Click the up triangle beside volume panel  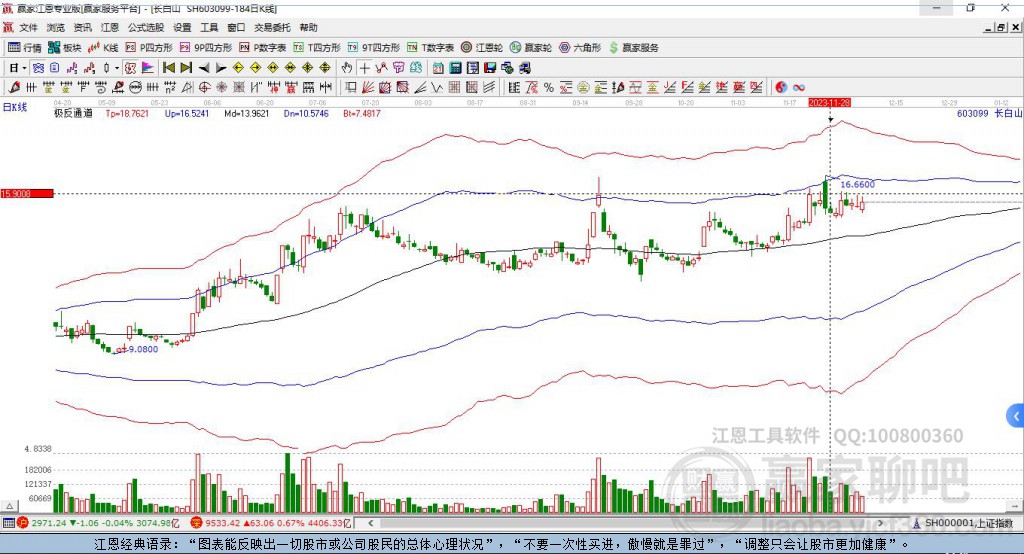click(x=9, y=506)
